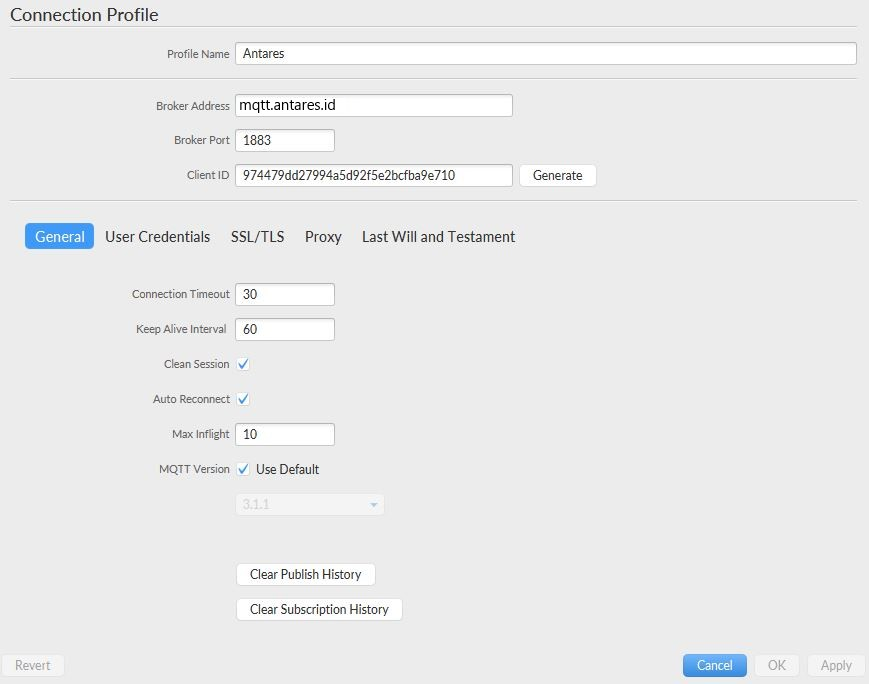Clear the subscription history
Screen dimensions: 869x684
(318, 609)
